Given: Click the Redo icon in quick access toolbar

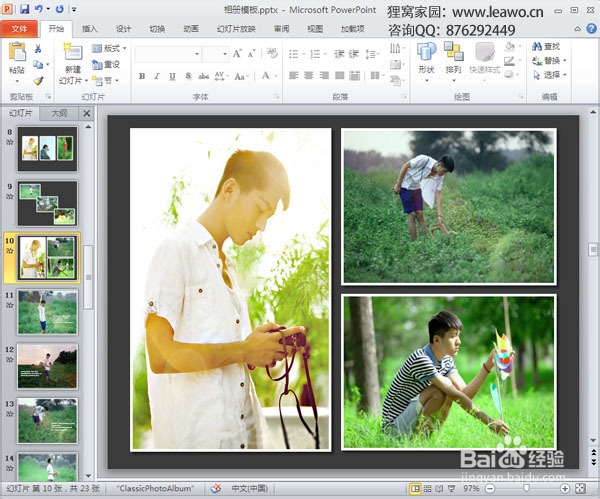Looking at the screenshot, I should (x=60, y=9).
